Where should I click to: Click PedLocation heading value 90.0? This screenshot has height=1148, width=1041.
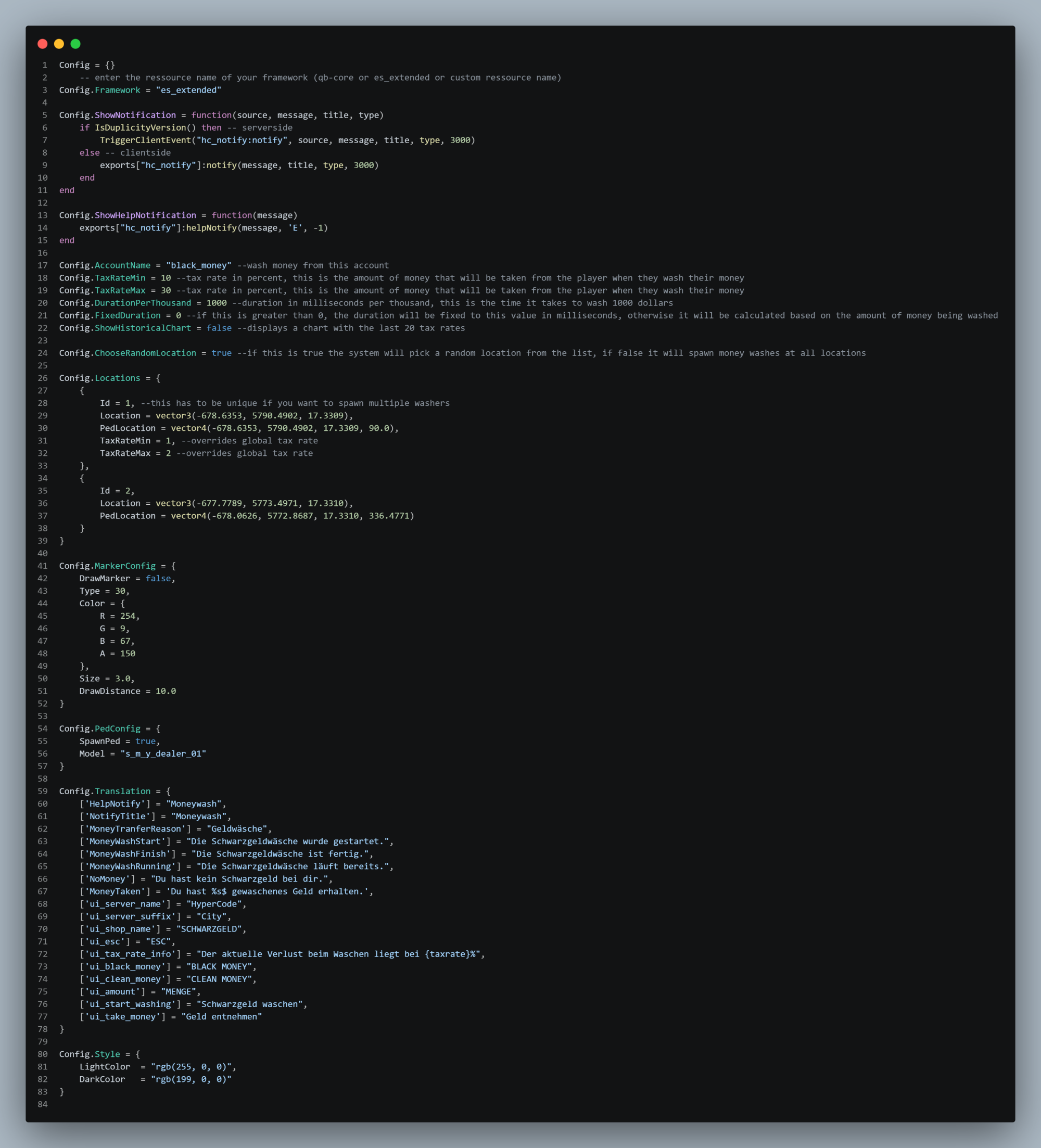[379, 428]
